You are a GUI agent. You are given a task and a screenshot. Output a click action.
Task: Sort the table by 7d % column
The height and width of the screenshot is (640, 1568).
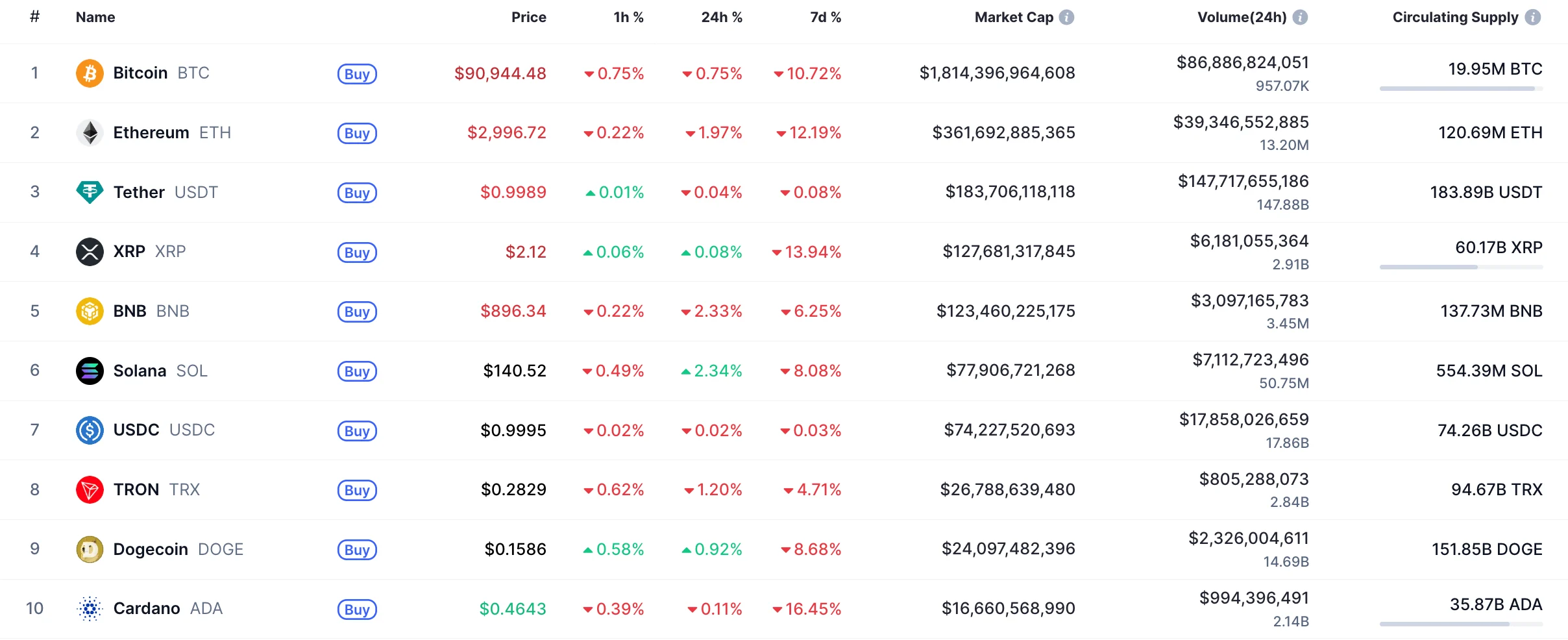coord(825,18)
